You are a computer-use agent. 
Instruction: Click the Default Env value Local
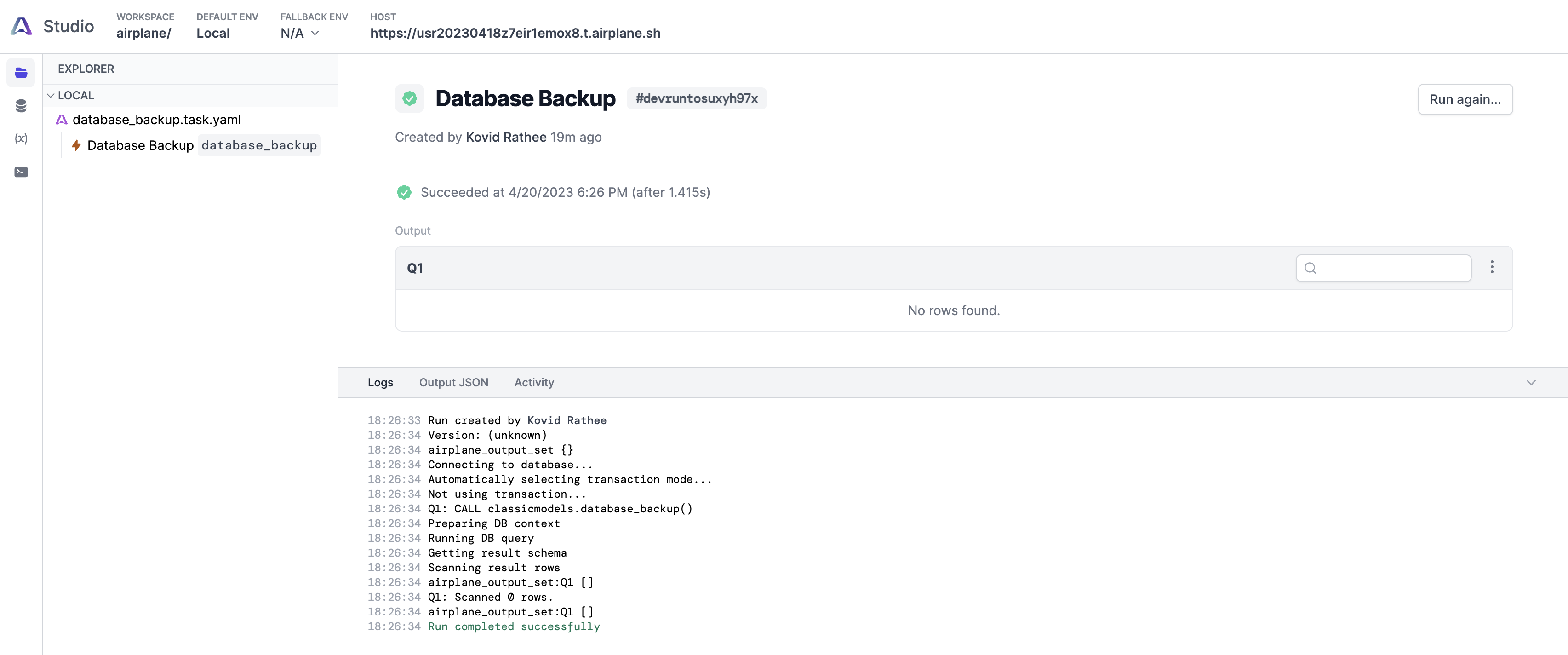(x=213, y=34)
